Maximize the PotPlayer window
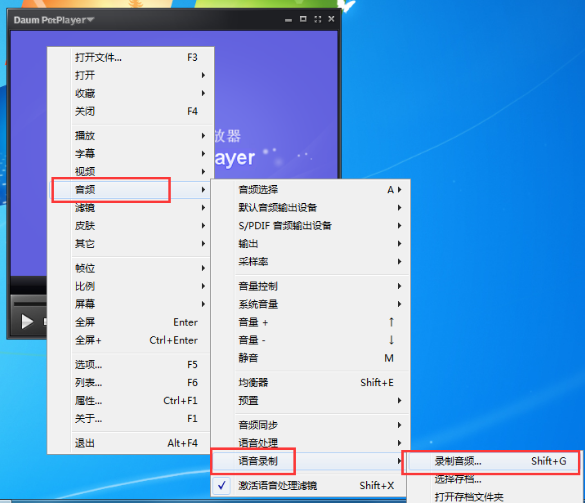The width and height of the screenshot is (585, 504). click(303, 19)
